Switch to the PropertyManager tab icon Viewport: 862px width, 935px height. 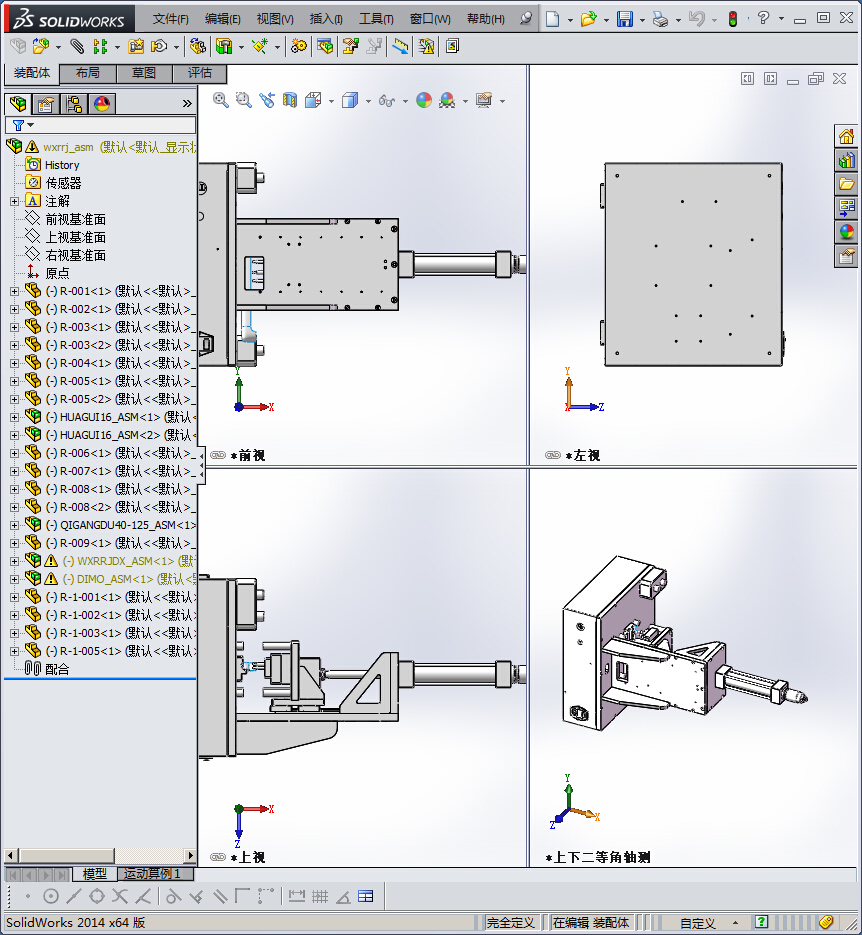46,104
